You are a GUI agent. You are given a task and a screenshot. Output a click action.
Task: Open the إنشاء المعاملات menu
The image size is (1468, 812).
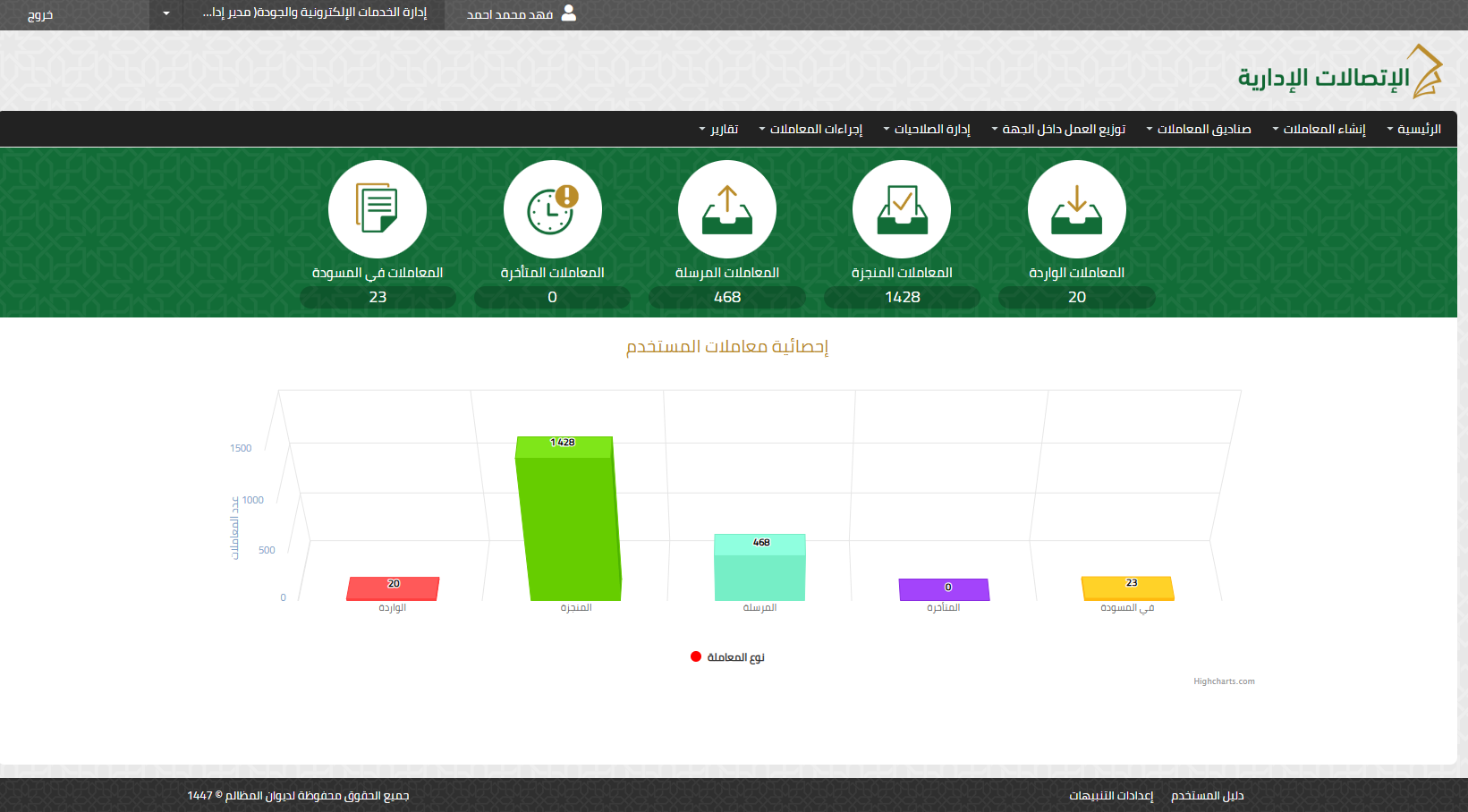coord(1320,130)
